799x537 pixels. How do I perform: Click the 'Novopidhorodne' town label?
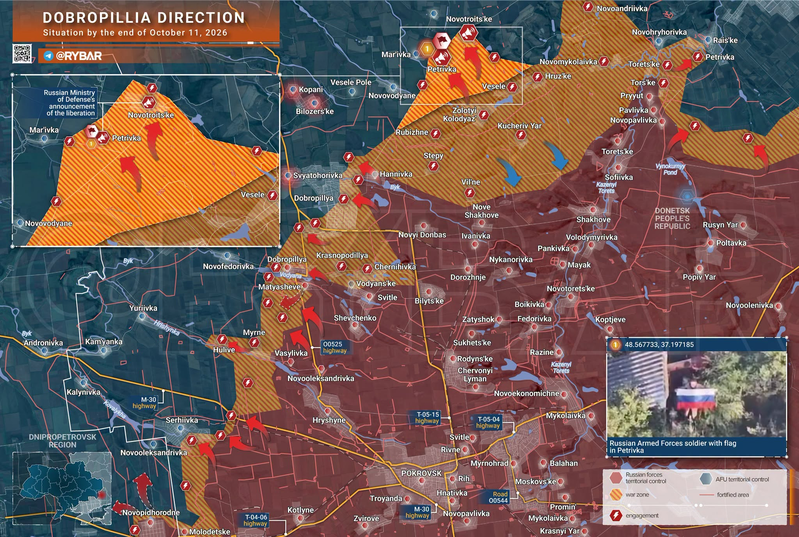point(151,513)
